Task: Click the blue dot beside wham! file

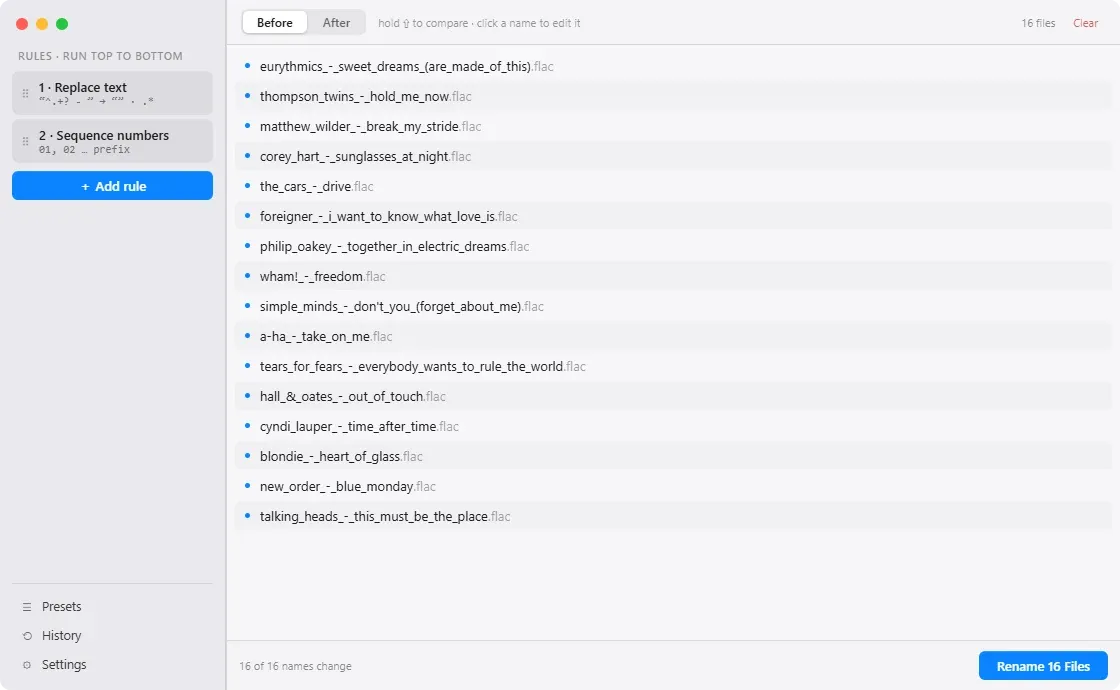Action: pos(247,276)
